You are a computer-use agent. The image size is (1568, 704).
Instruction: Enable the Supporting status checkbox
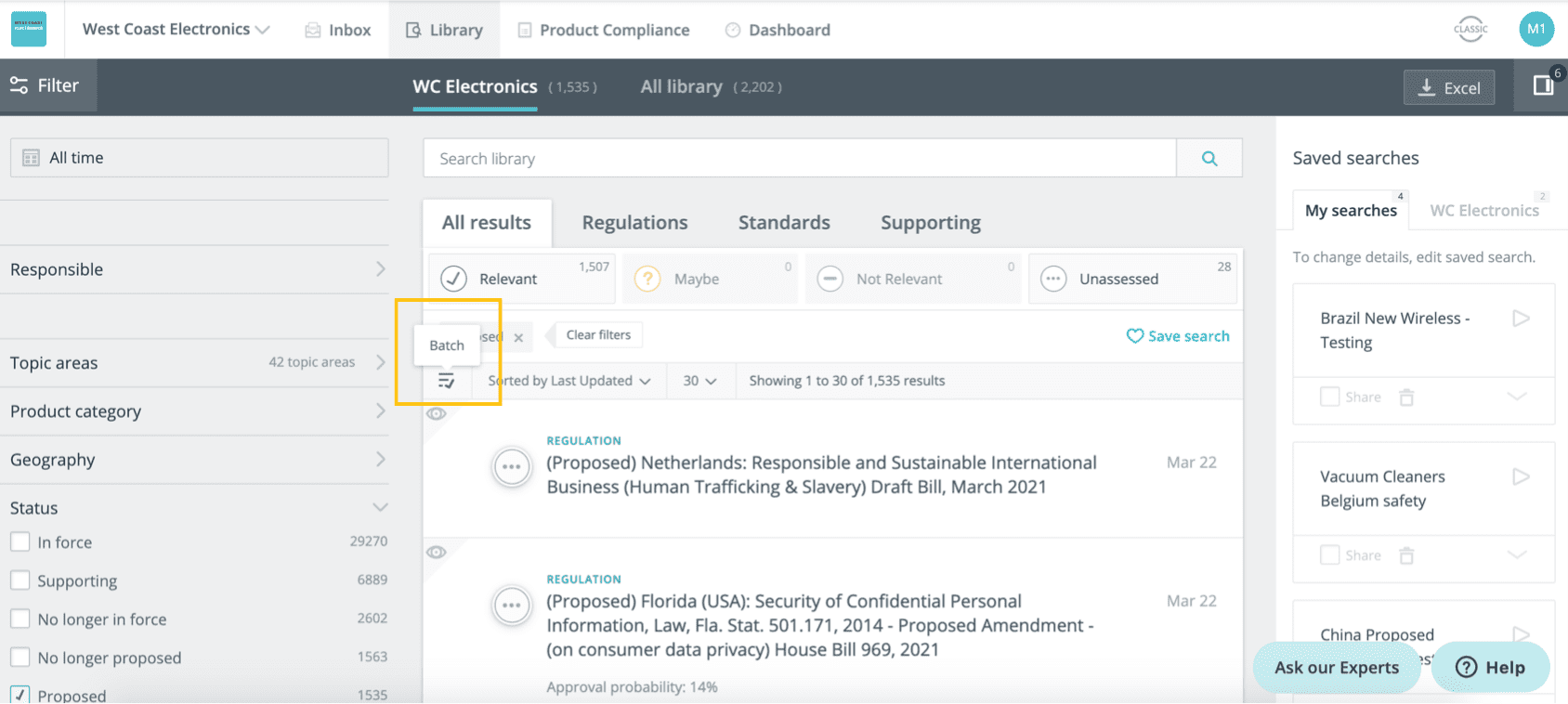pyautogui.click(x=20, y=580)
